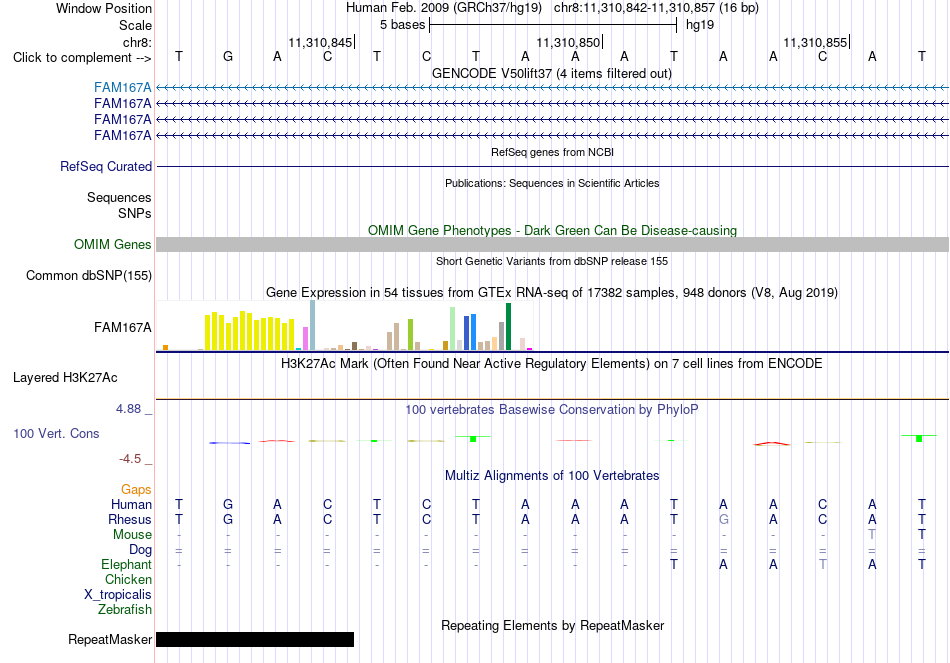Click the 5 bases scale bar
The image size is (950, 663).
click(553, 25)
